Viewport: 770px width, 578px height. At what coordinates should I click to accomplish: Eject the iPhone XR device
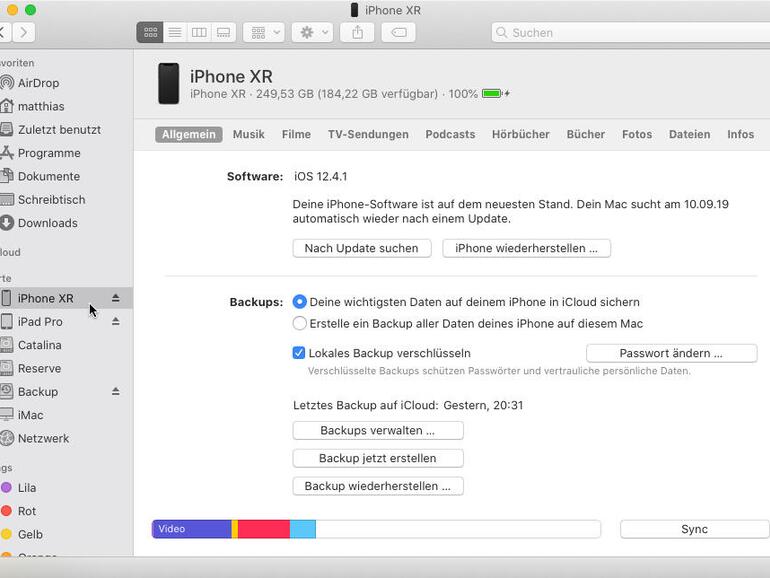tap(115, 298)
